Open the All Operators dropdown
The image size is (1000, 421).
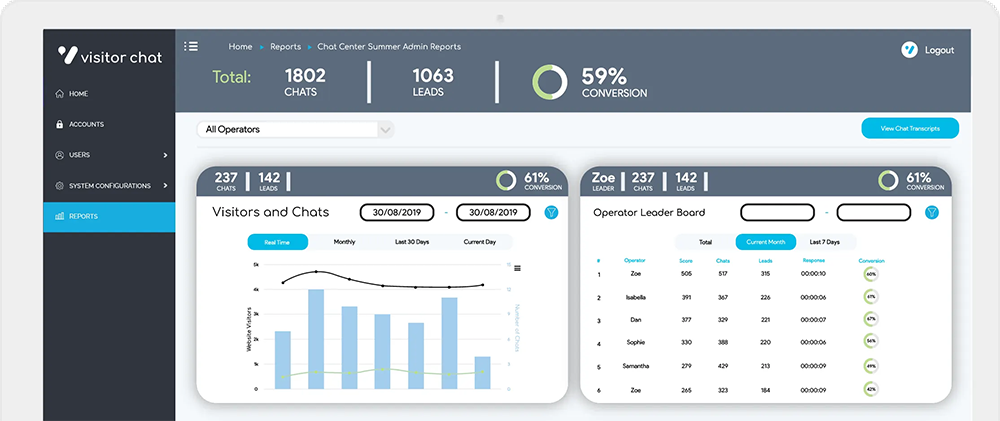point(296,129)
